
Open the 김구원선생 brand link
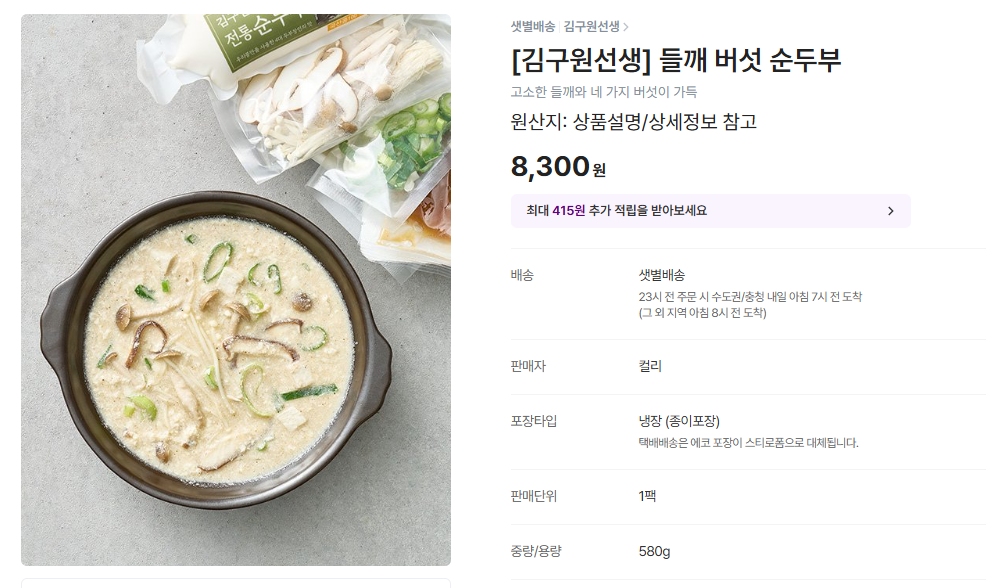(x=591, y=27)
